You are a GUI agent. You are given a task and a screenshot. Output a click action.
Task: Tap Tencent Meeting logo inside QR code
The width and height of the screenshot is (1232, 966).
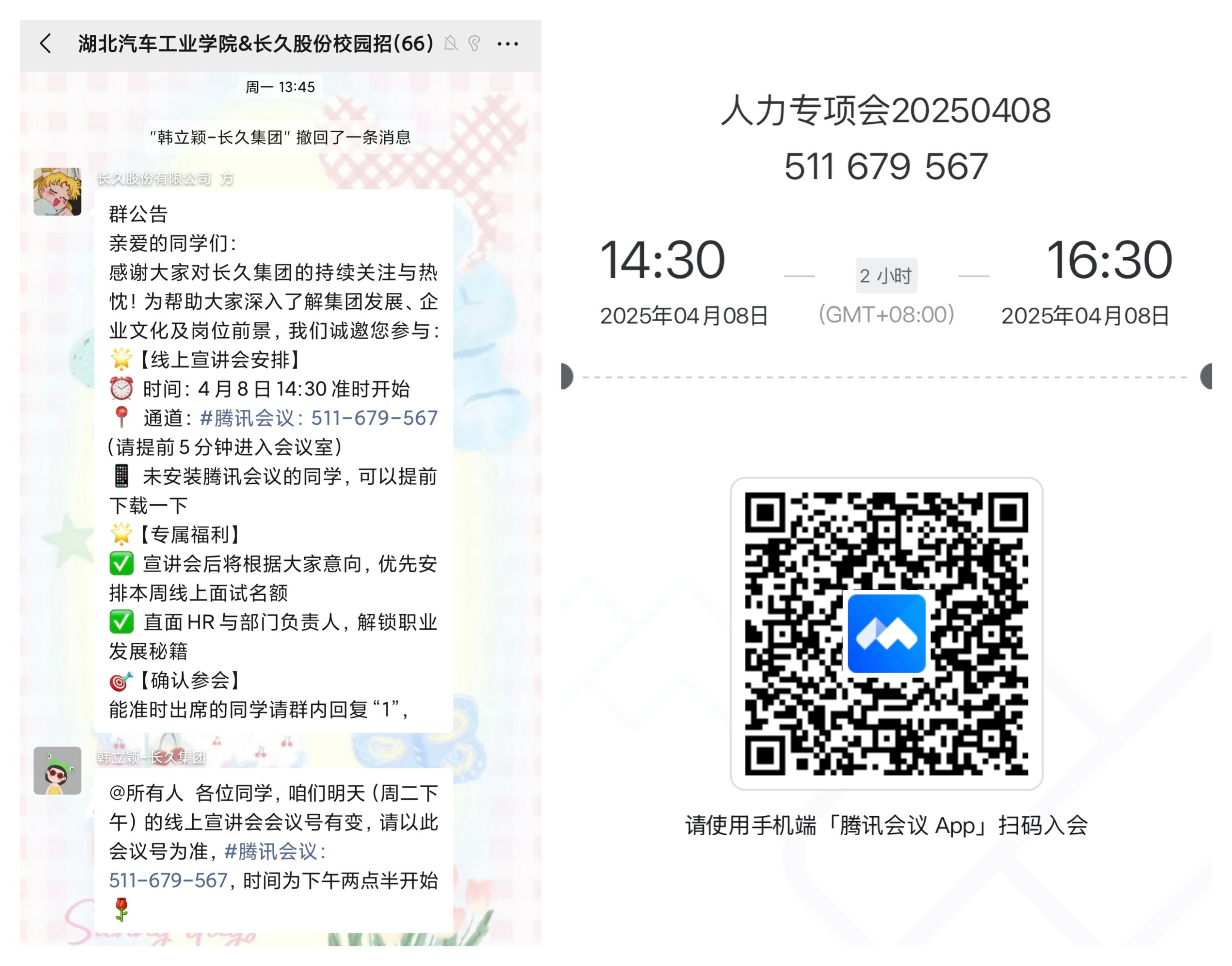886,633
